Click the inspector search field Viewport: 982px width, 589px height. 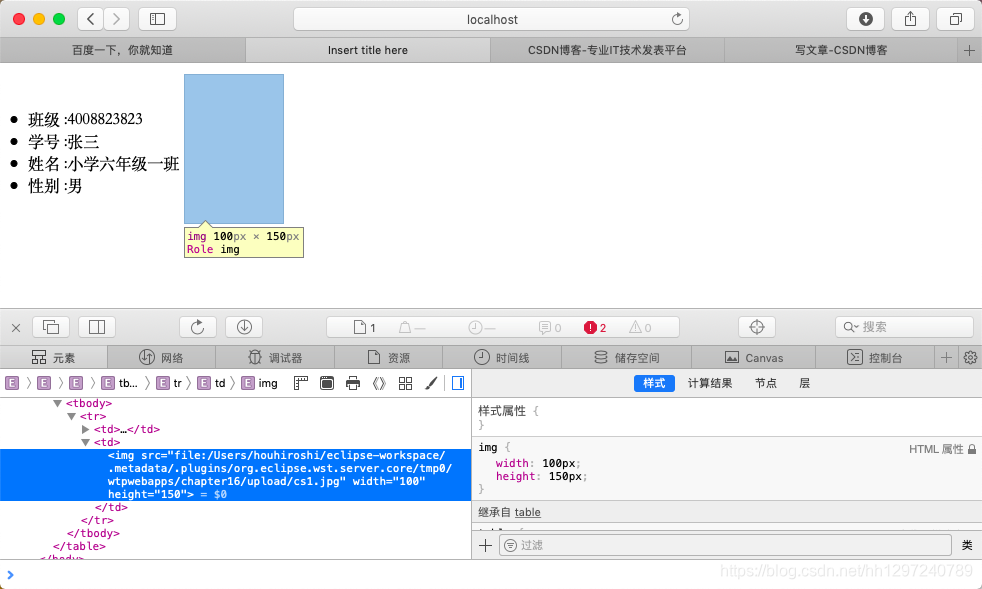(904, 327)
